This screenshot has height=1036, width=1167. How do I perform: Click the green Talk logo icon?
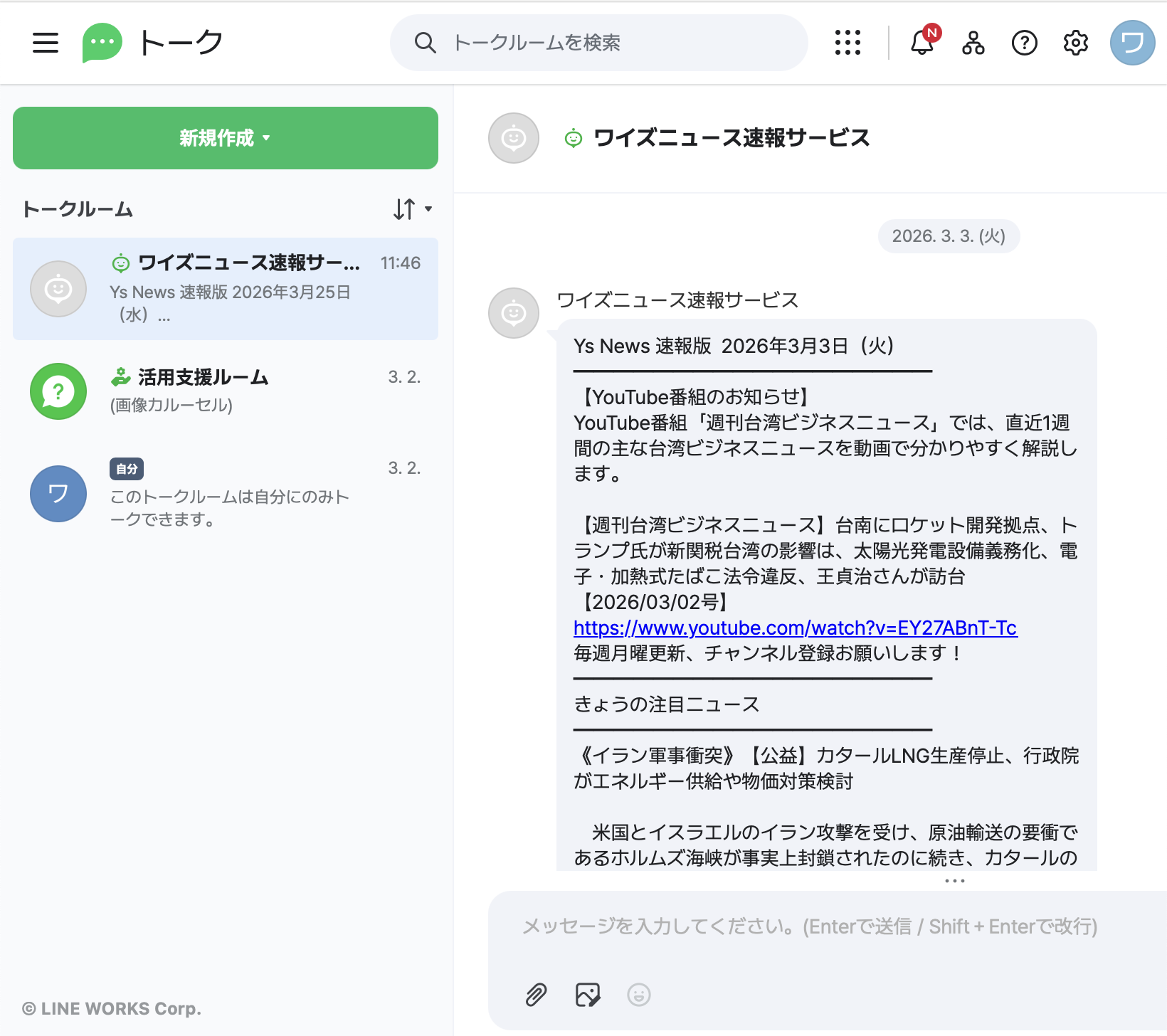click(102, 43)
